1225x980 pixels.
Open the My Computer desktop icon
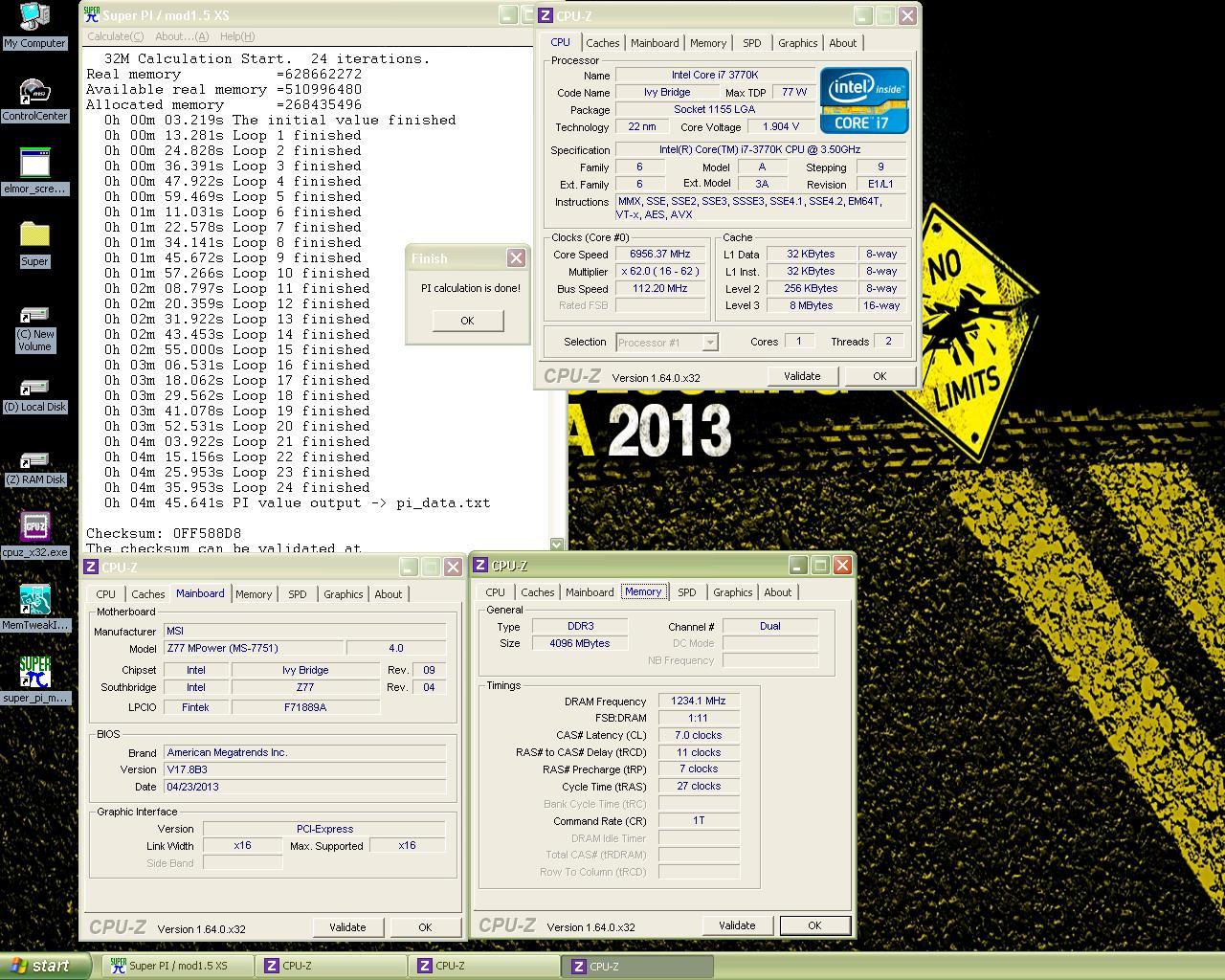(x=34, y=26)
